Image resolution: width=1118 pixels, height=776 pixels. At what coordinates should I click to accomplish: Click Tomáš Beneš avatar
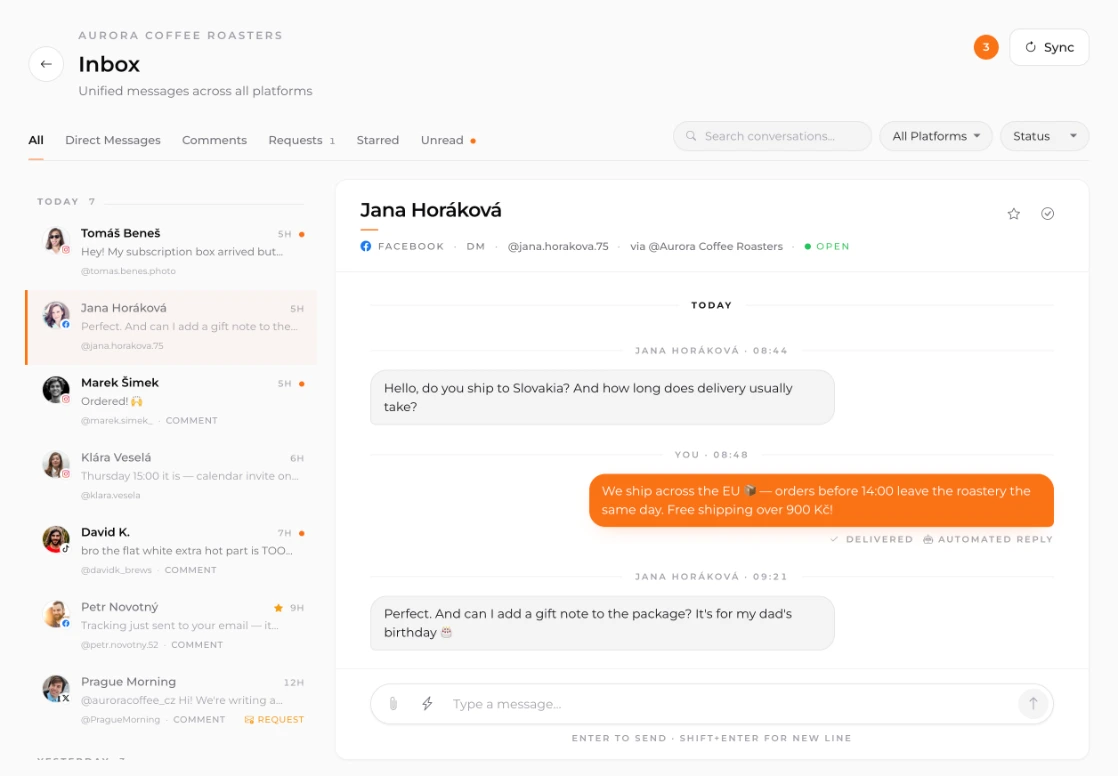(56, 240)
